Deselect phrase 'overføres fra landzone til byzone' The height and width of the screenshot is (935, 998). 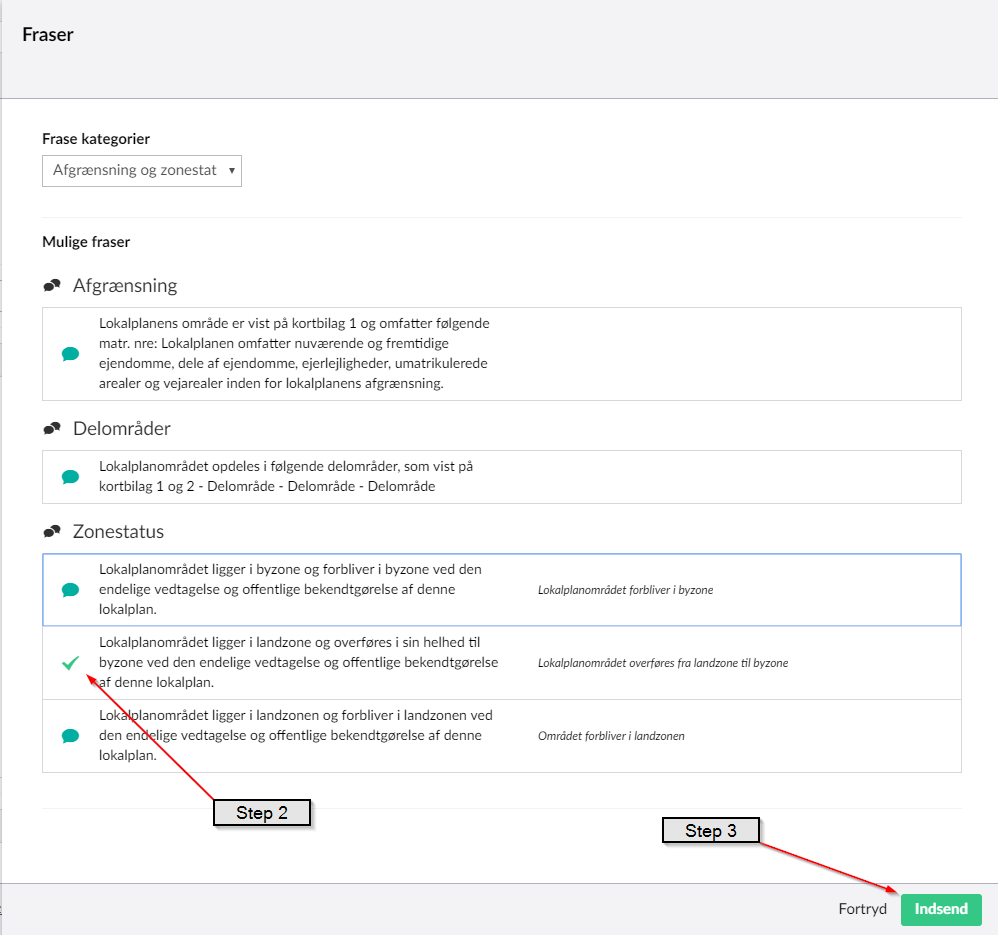[662, 663]
